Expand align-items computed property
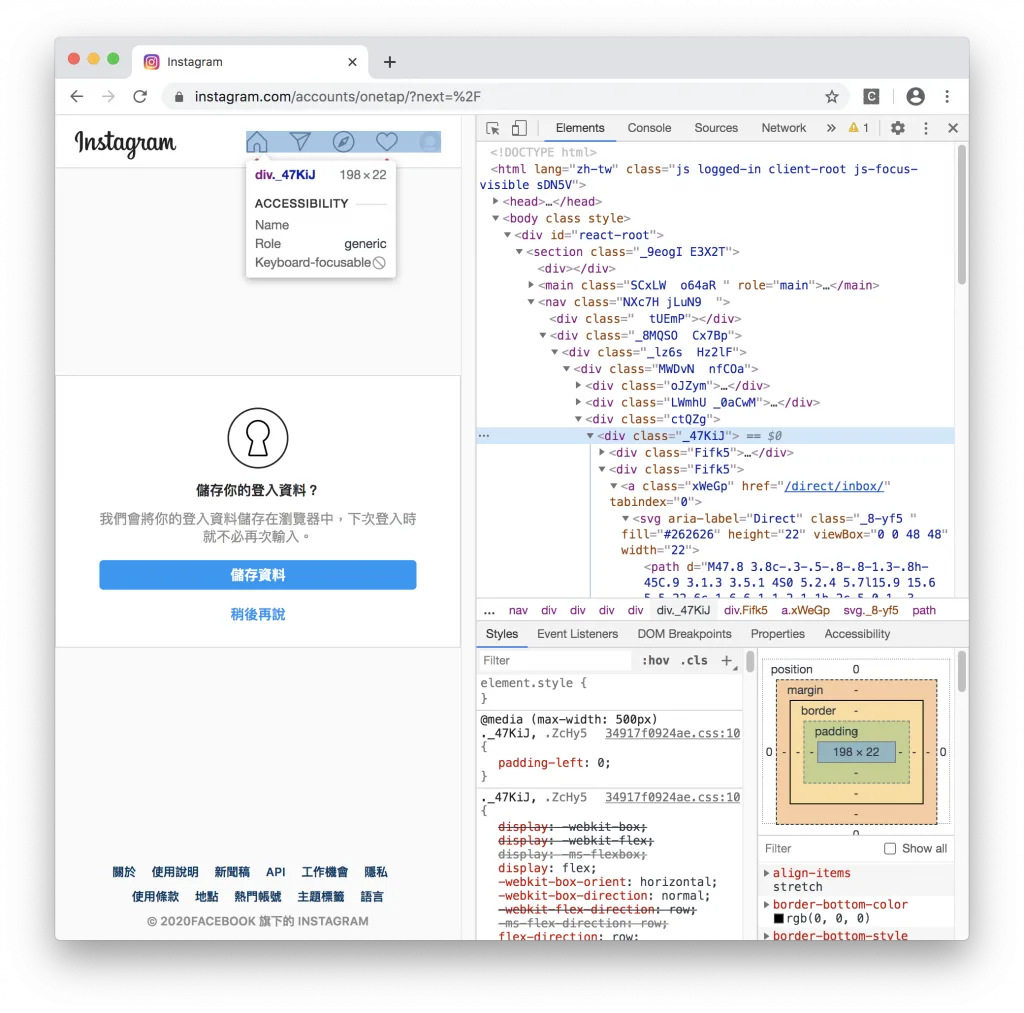 (x=767, y=873)
